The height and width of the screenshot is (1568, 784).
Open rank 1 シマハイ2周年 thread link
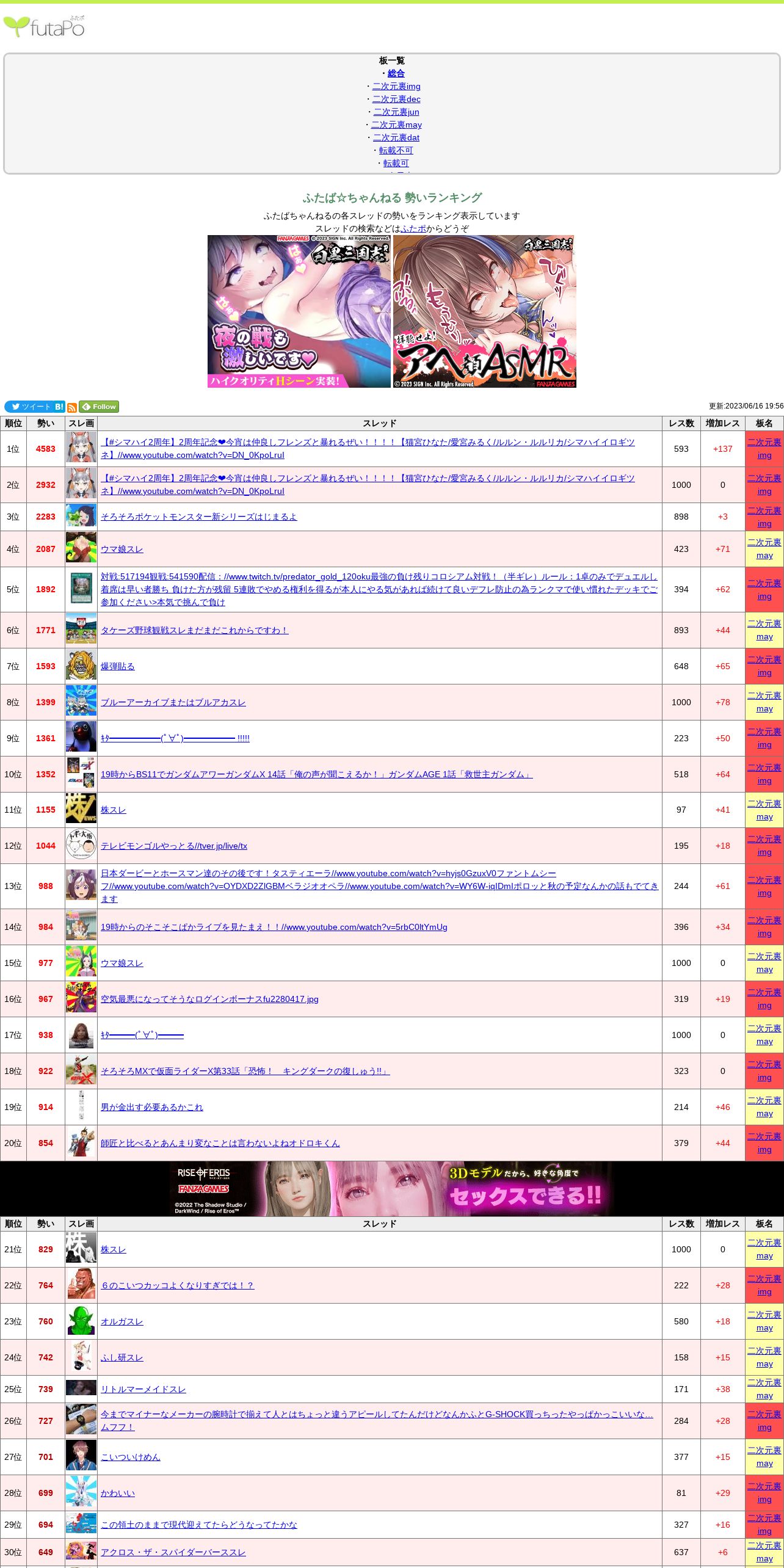[x=368, y=449]
